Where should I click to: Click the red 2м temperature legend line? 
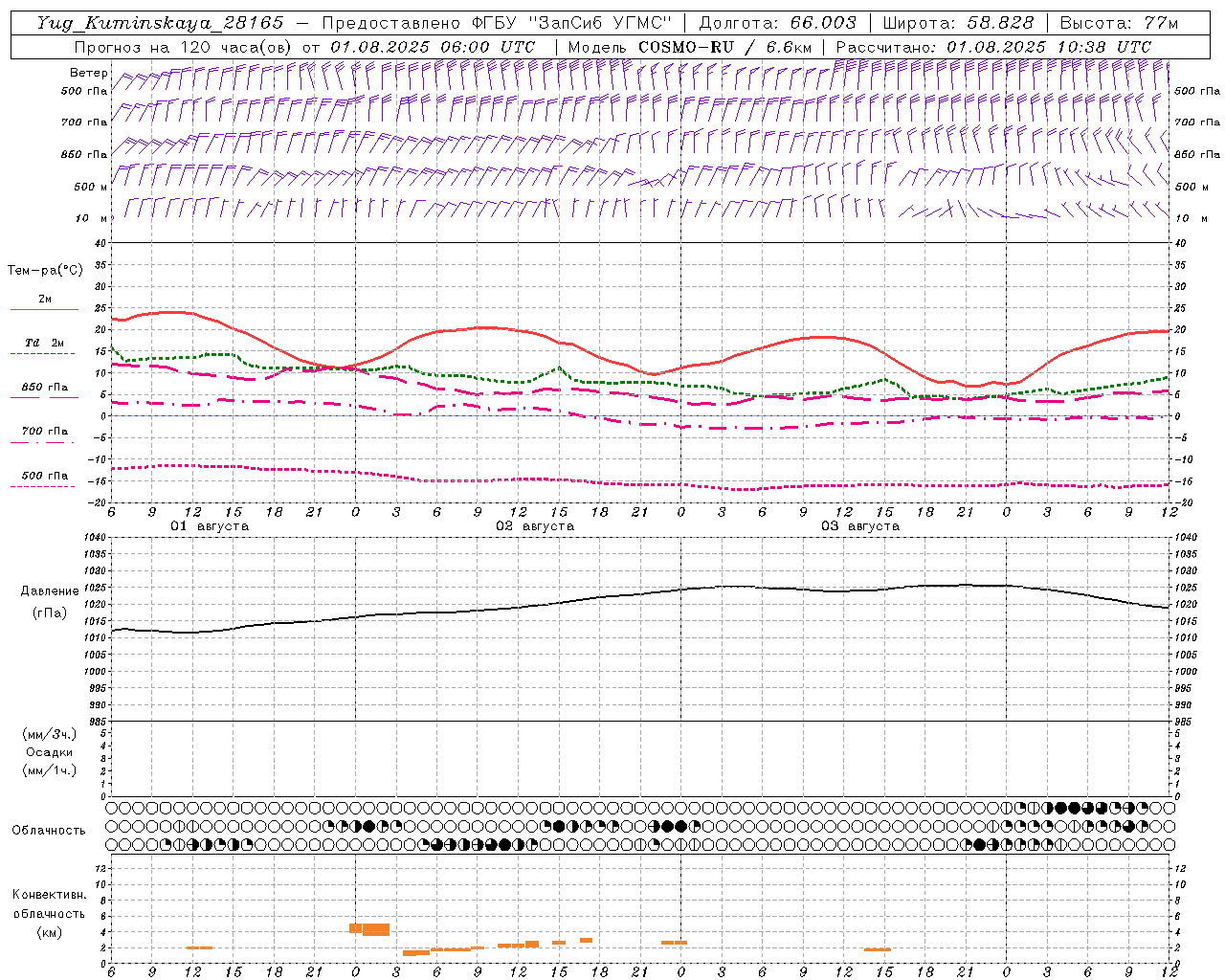[44, 310]
